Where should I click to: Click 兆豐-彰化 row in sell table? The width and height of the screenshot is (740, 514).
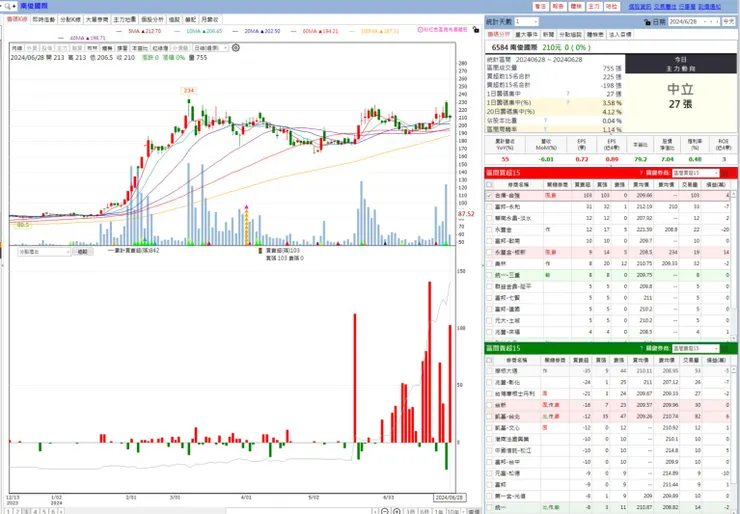pyautogui.click(x=608, y=382)
